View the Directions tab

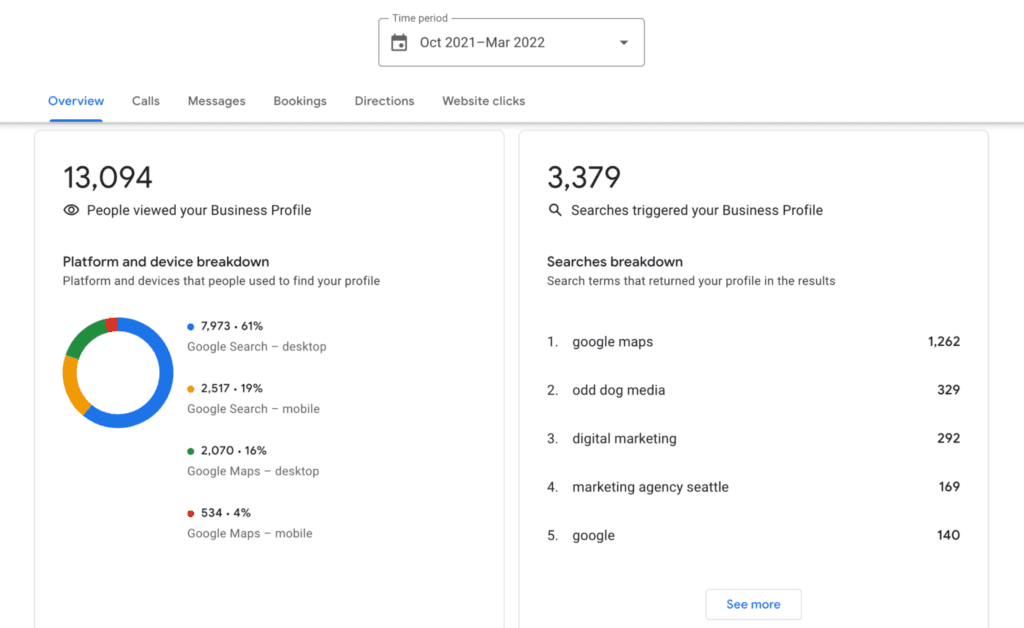(x=384, y=101)
